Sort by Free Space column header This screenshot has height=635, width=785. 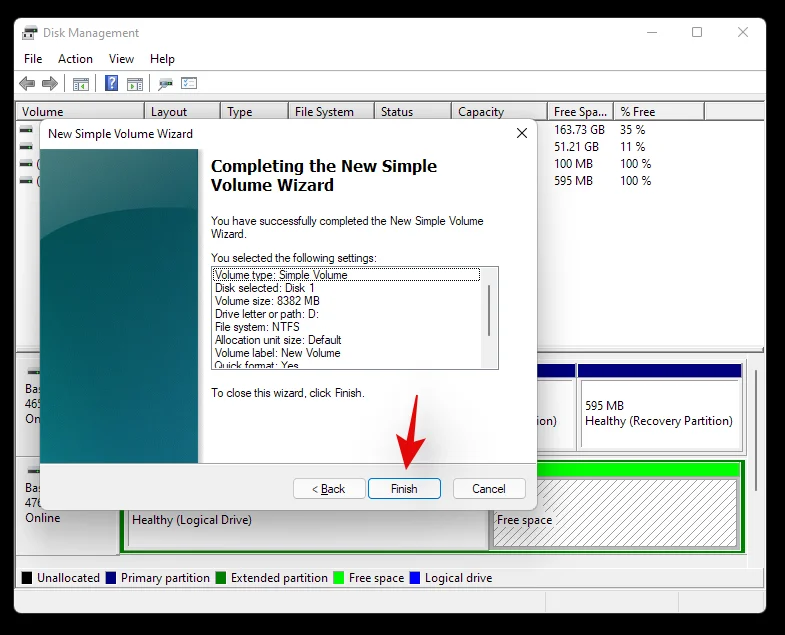[x=581, y=112]
